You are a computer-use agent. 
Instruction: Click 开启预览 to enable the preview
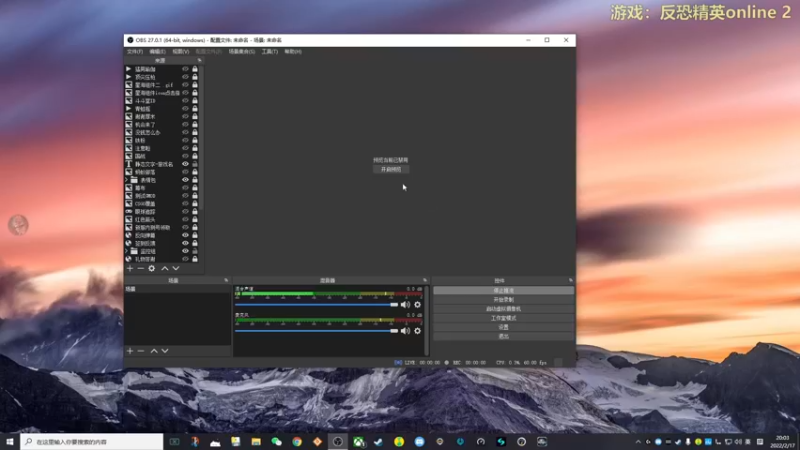391,169
